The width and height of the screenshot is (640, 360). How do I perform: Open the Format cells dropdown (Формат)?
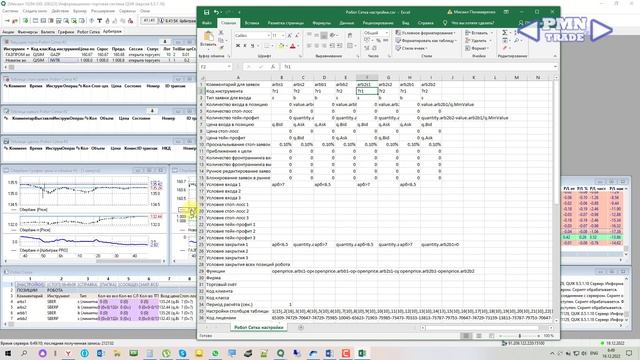(477, 48)
